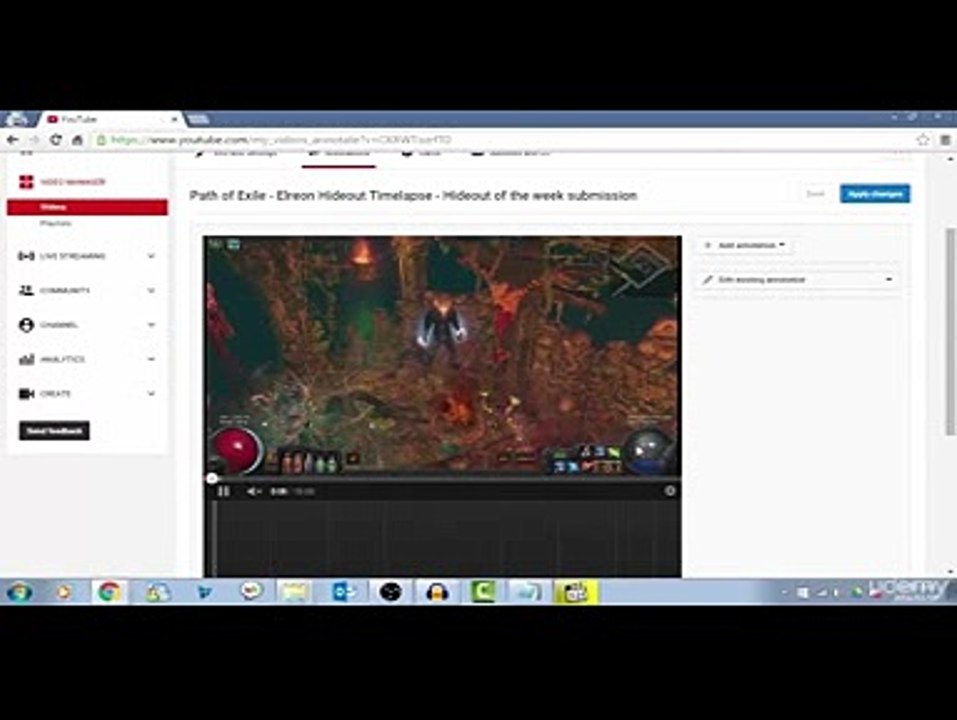
Task: Open a new browser tab
Action: click(198, 119)
